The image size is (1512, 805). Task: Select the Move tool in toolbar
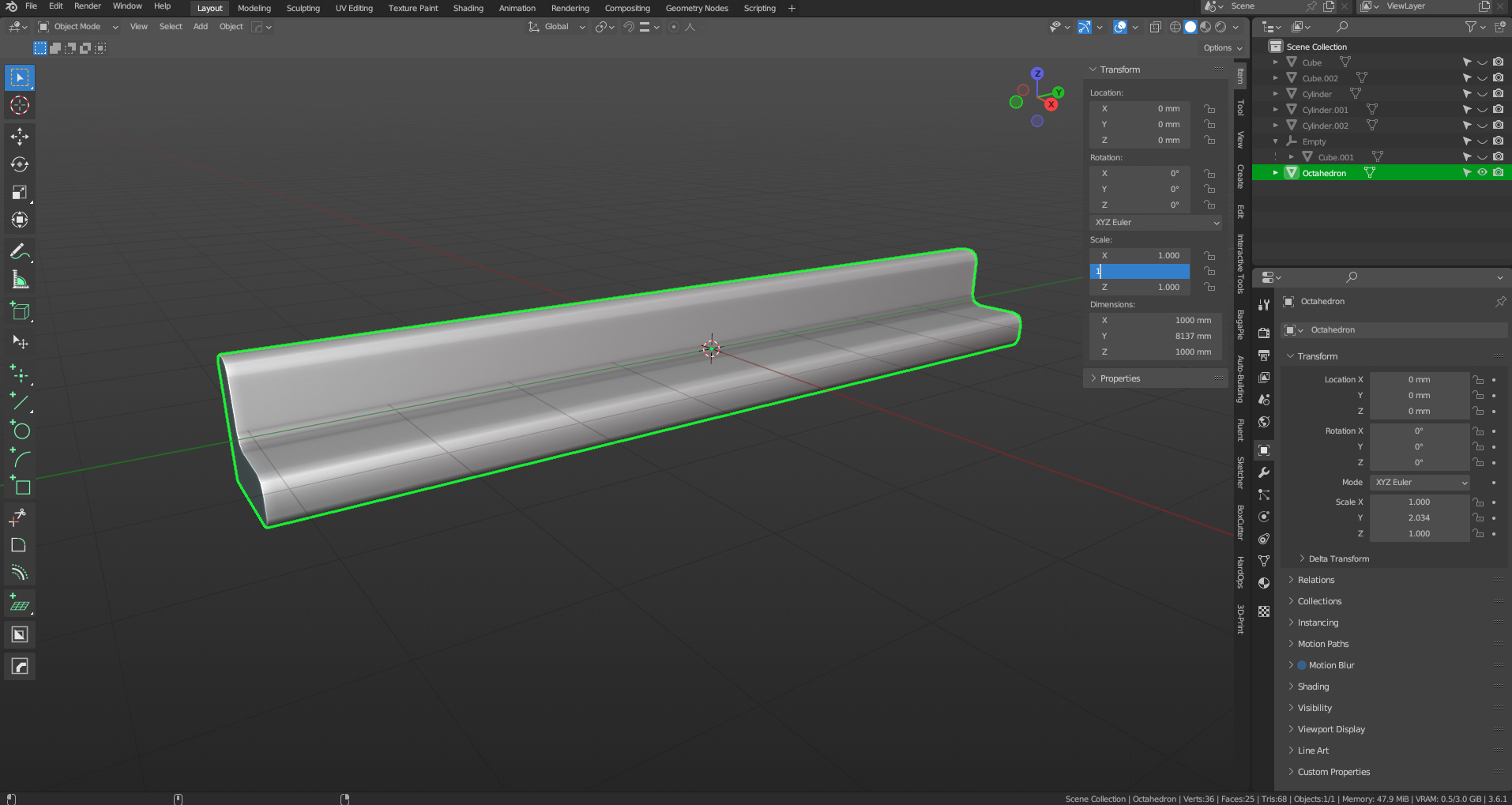[20, 137]
